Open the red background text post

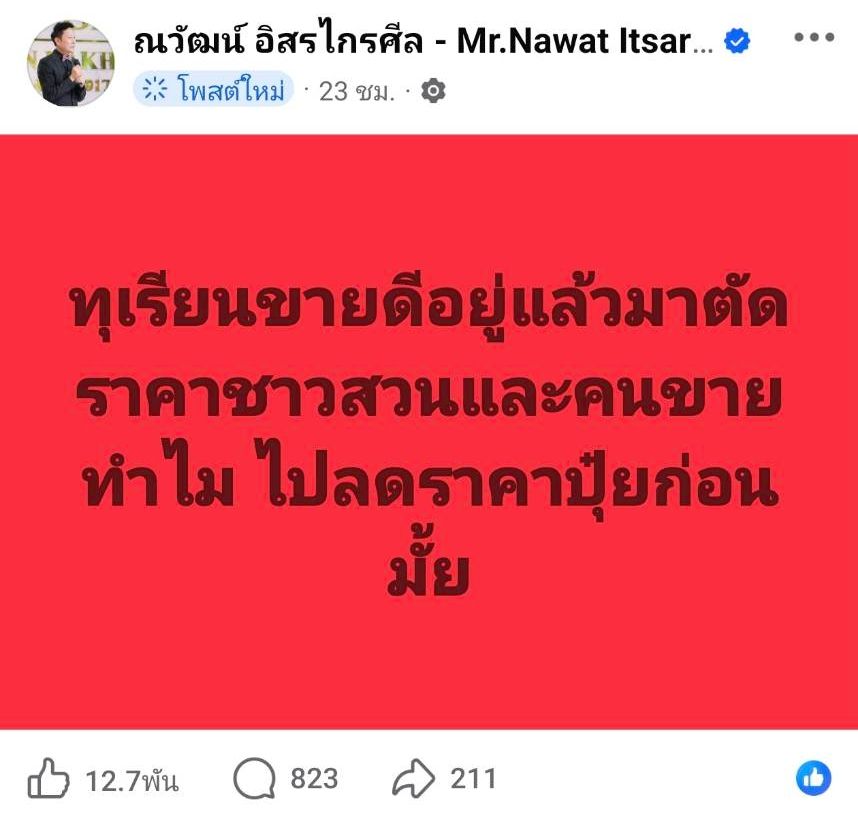point(429,432)
